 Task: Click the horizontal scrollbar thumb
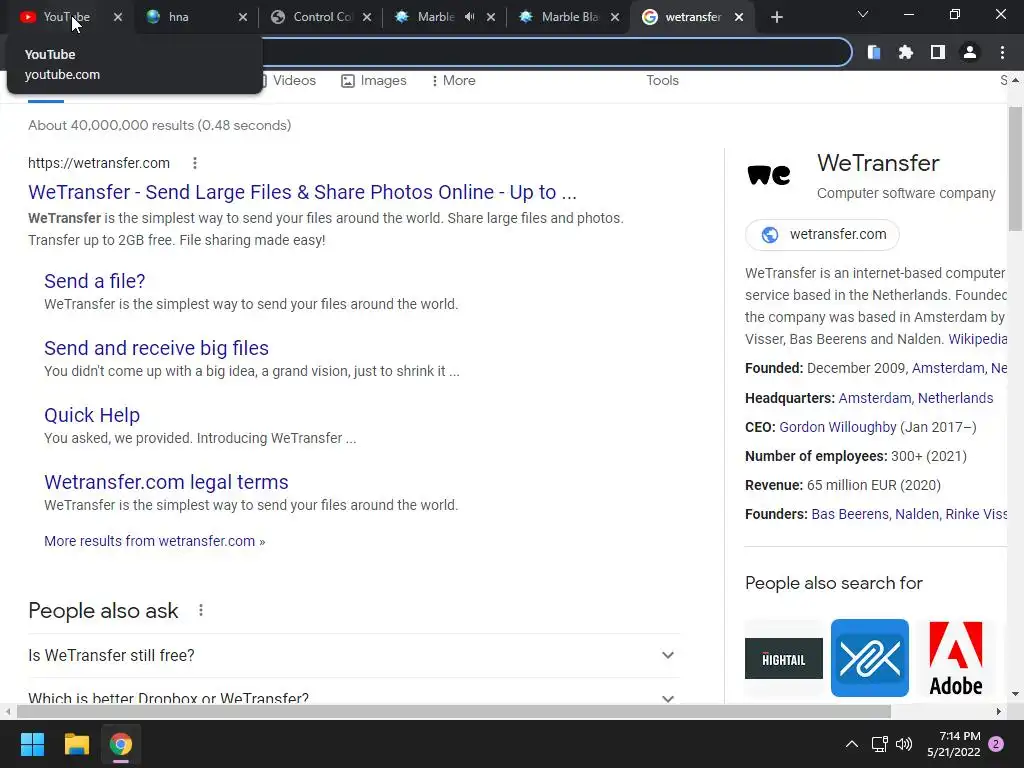coord(454,711)
